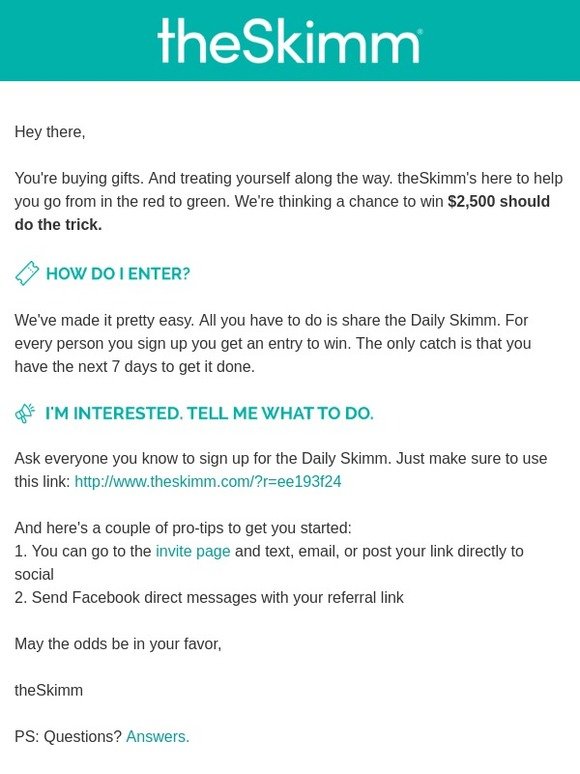580x774 pixels.
Task: Click the theSkimm signature text
Action: click(x=48, y=690)
